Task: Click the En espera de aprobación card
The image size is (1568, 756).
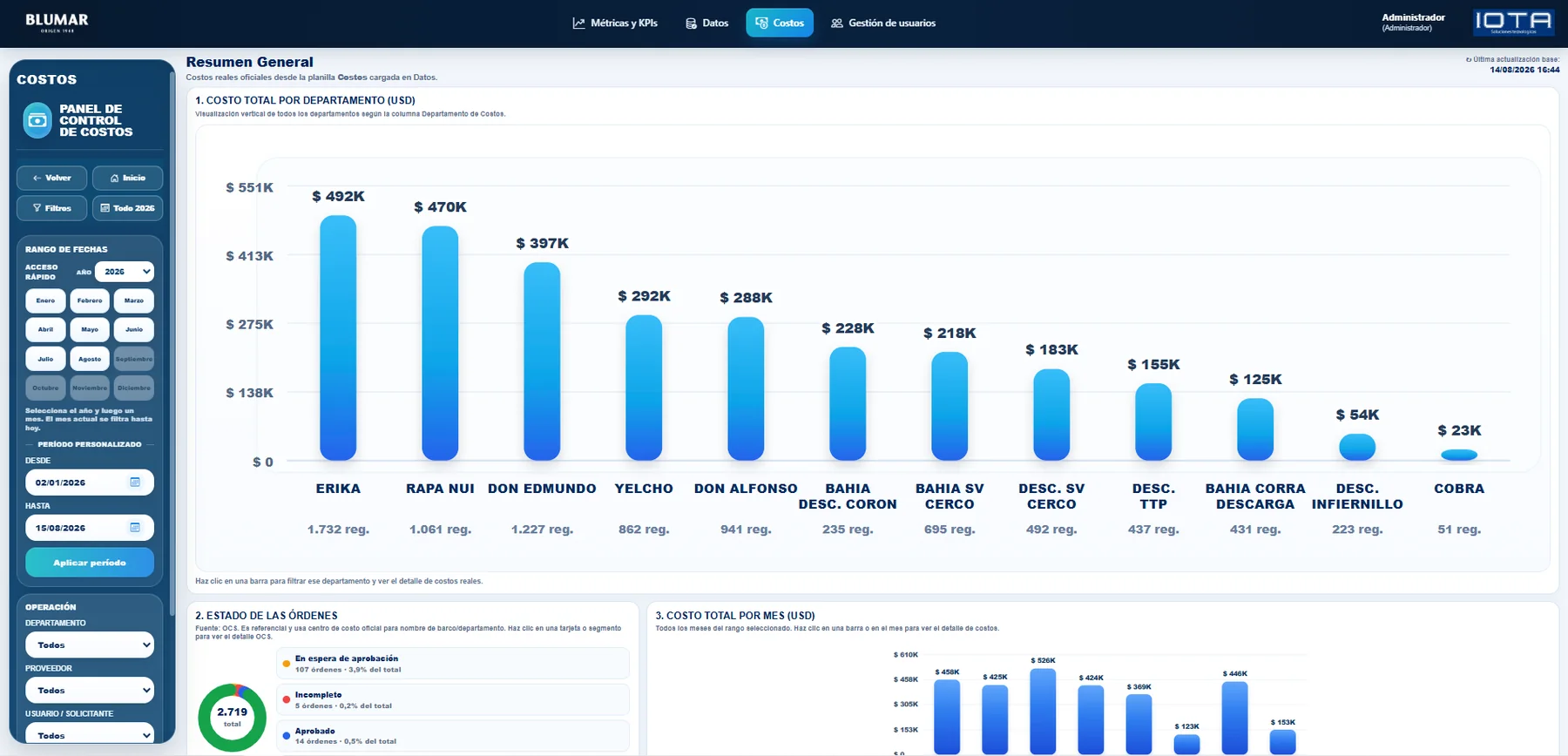Action: click(x=453, y=664)
